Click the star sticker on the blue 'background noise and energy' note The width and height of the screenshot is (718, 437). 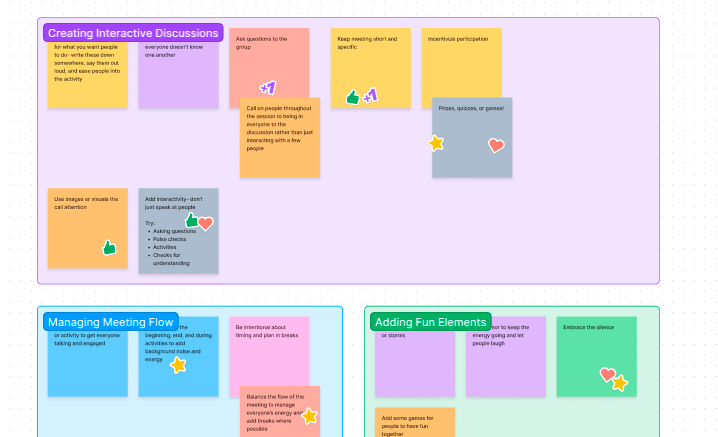pyautogui.click(x=178, y=365)
